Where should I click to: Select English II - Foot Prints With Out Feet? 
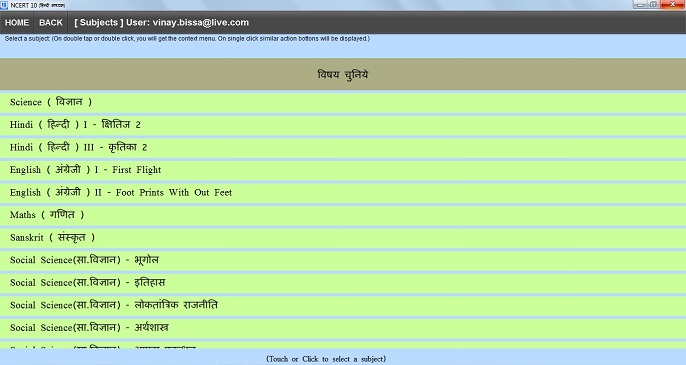(x=343, y=193)
